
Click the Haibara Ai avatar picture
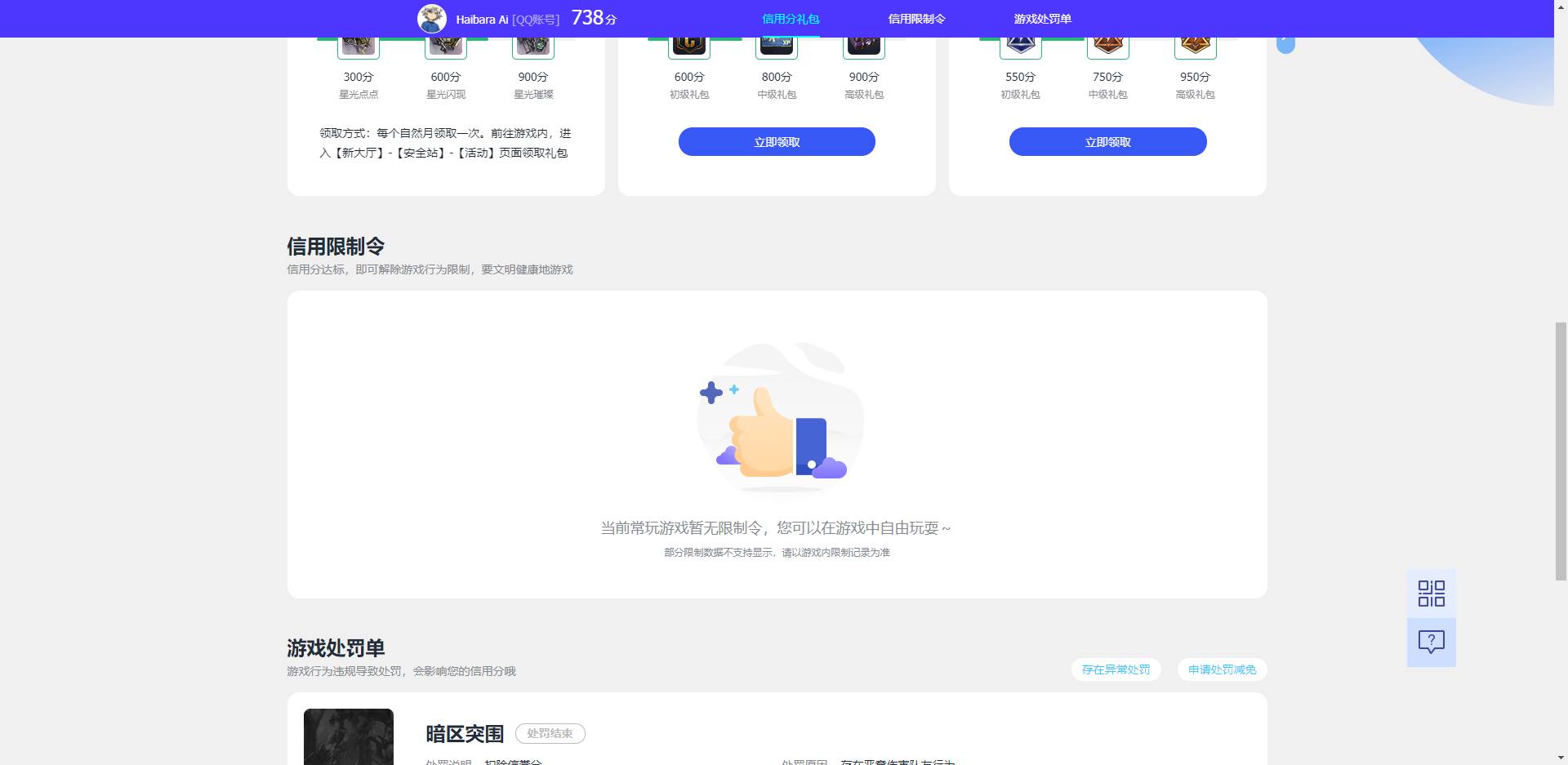[x=432, y=19]
